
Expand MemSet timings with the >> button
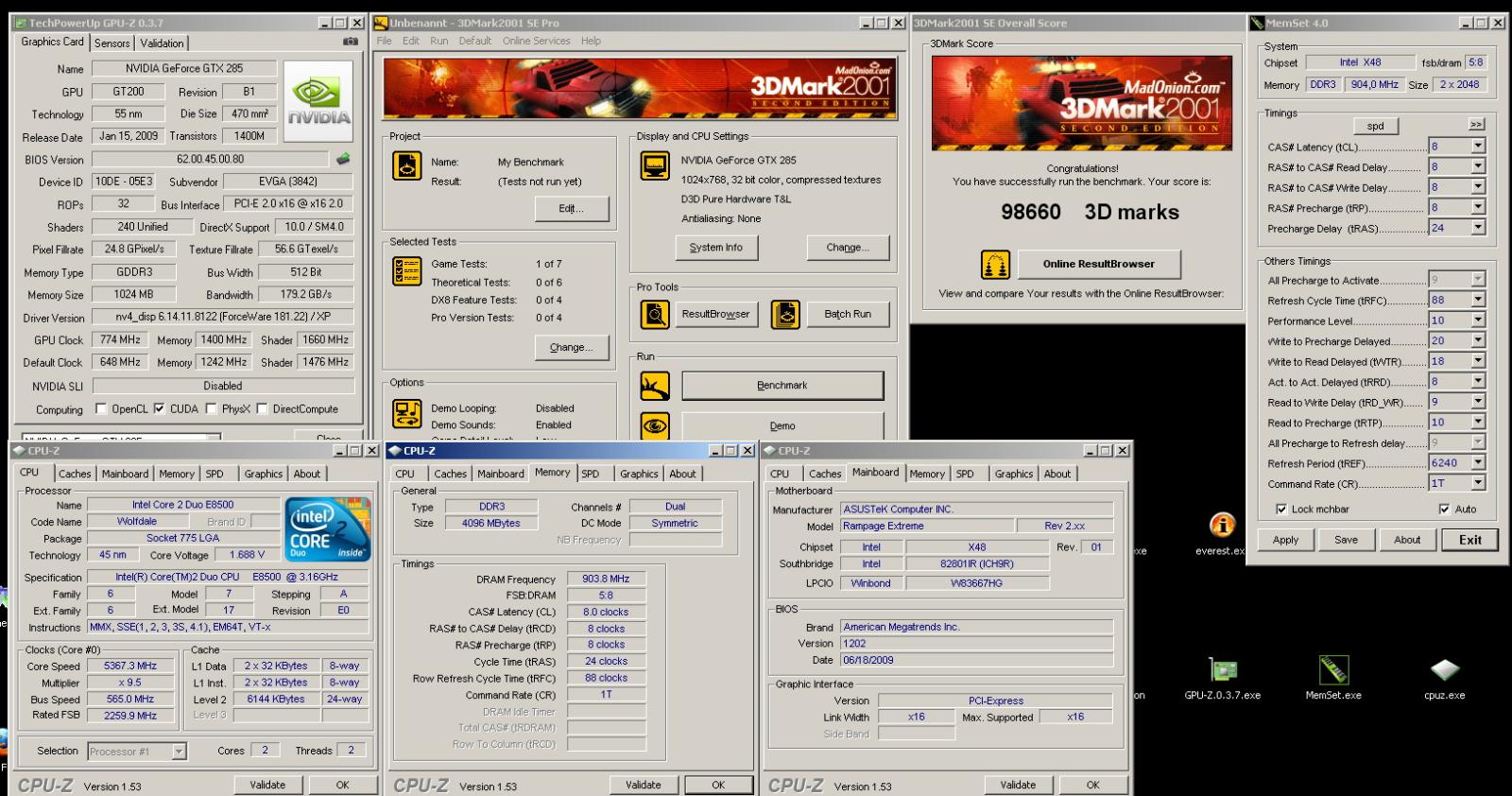click(1476, 125)
